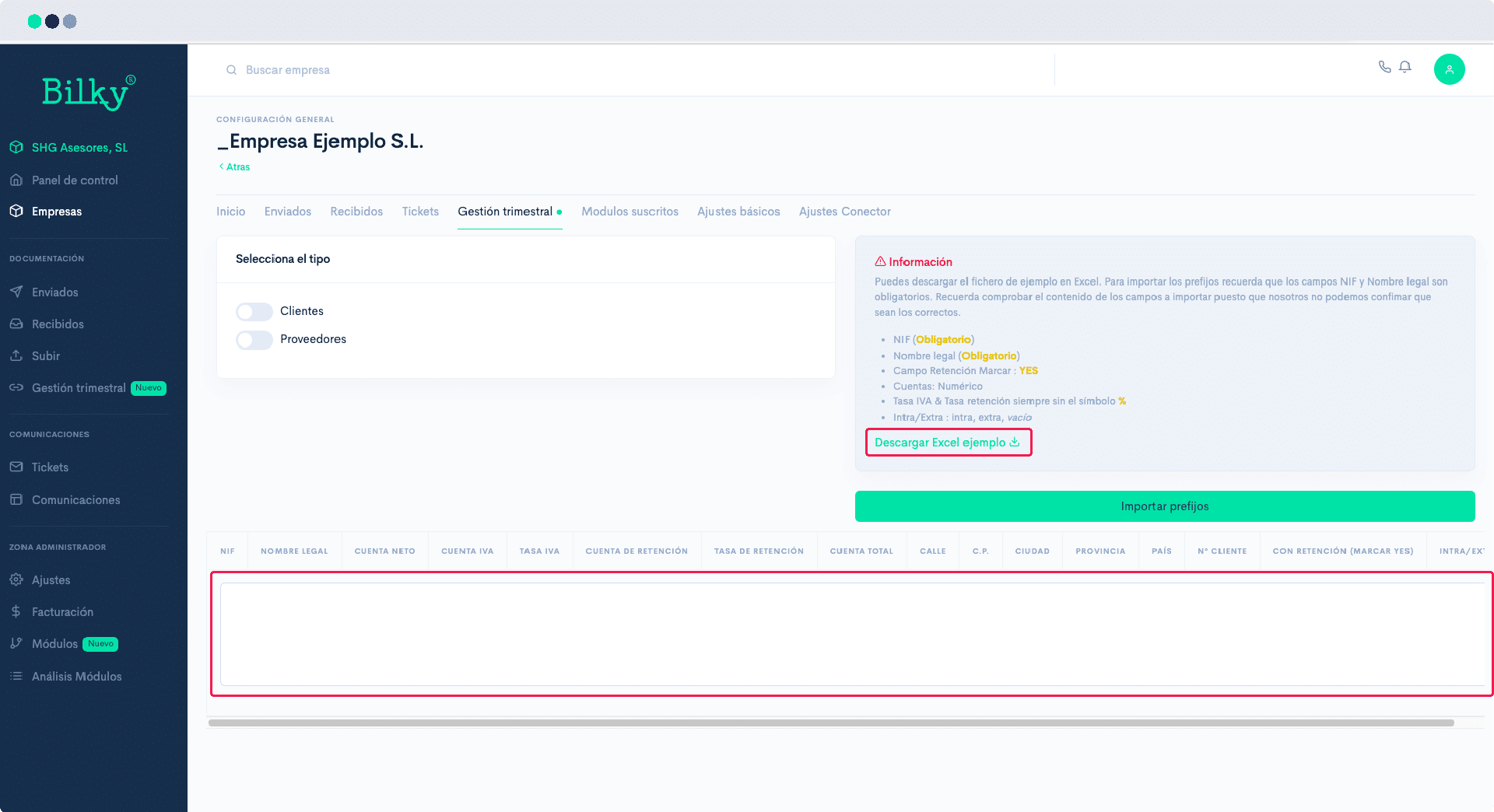Click the Panel de control home icon
Viewport: 1494px width, 812px height.
16,180
